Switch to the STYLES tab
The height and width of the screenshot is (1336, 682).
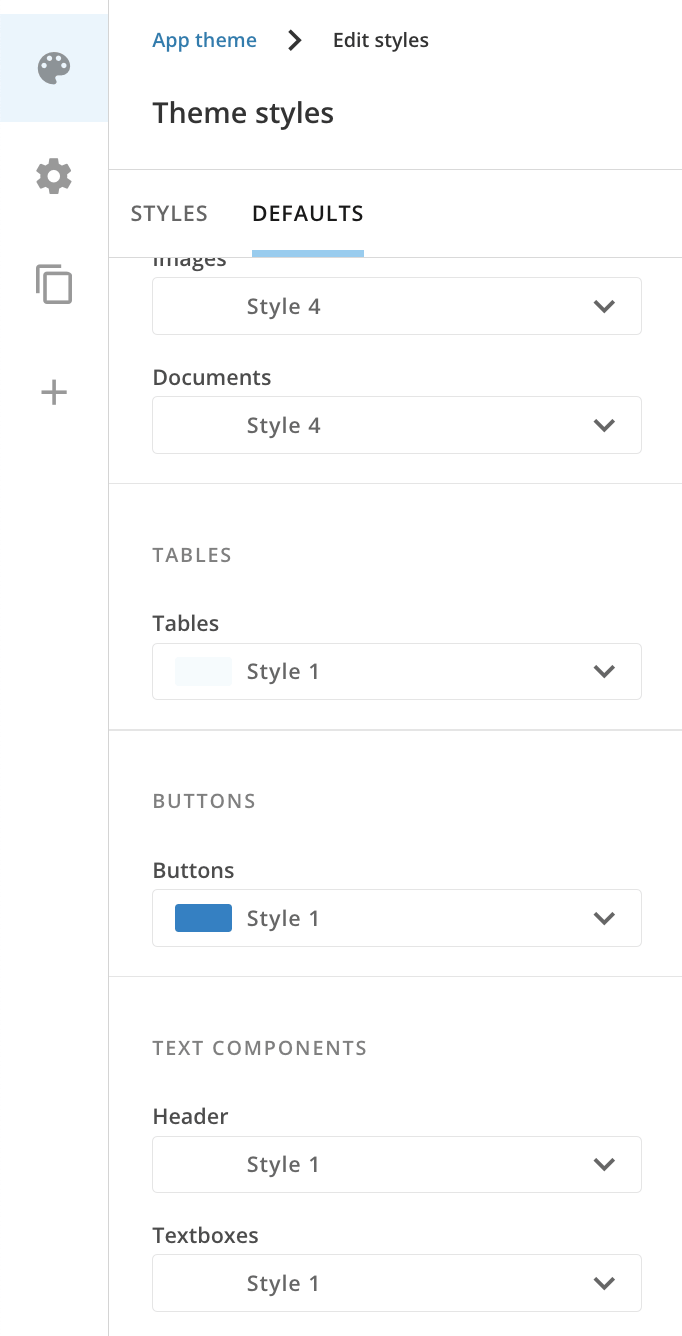pyautogui.click(x=170, y=213)
